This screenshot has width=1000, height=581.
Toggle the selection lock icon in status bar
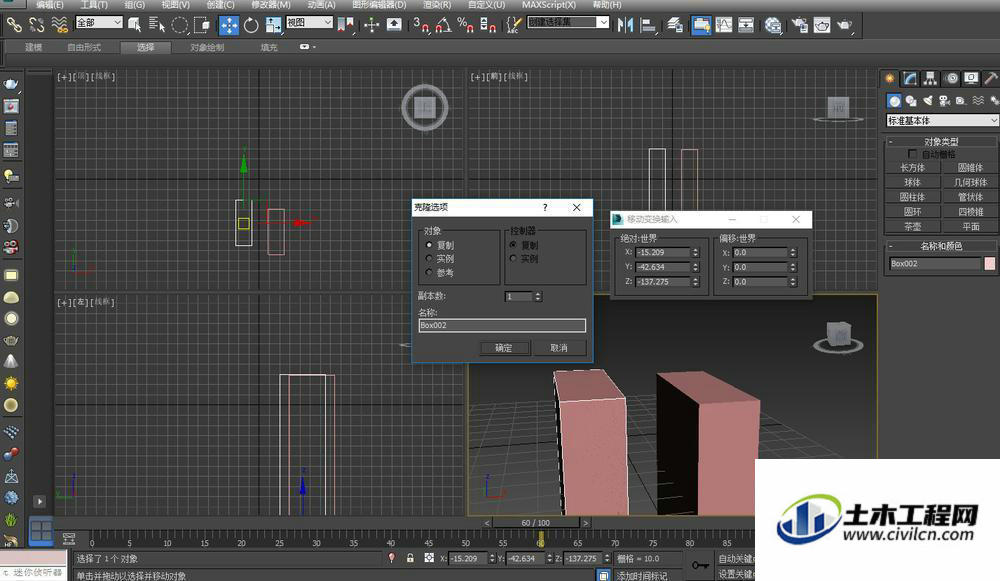click(410, 558)
